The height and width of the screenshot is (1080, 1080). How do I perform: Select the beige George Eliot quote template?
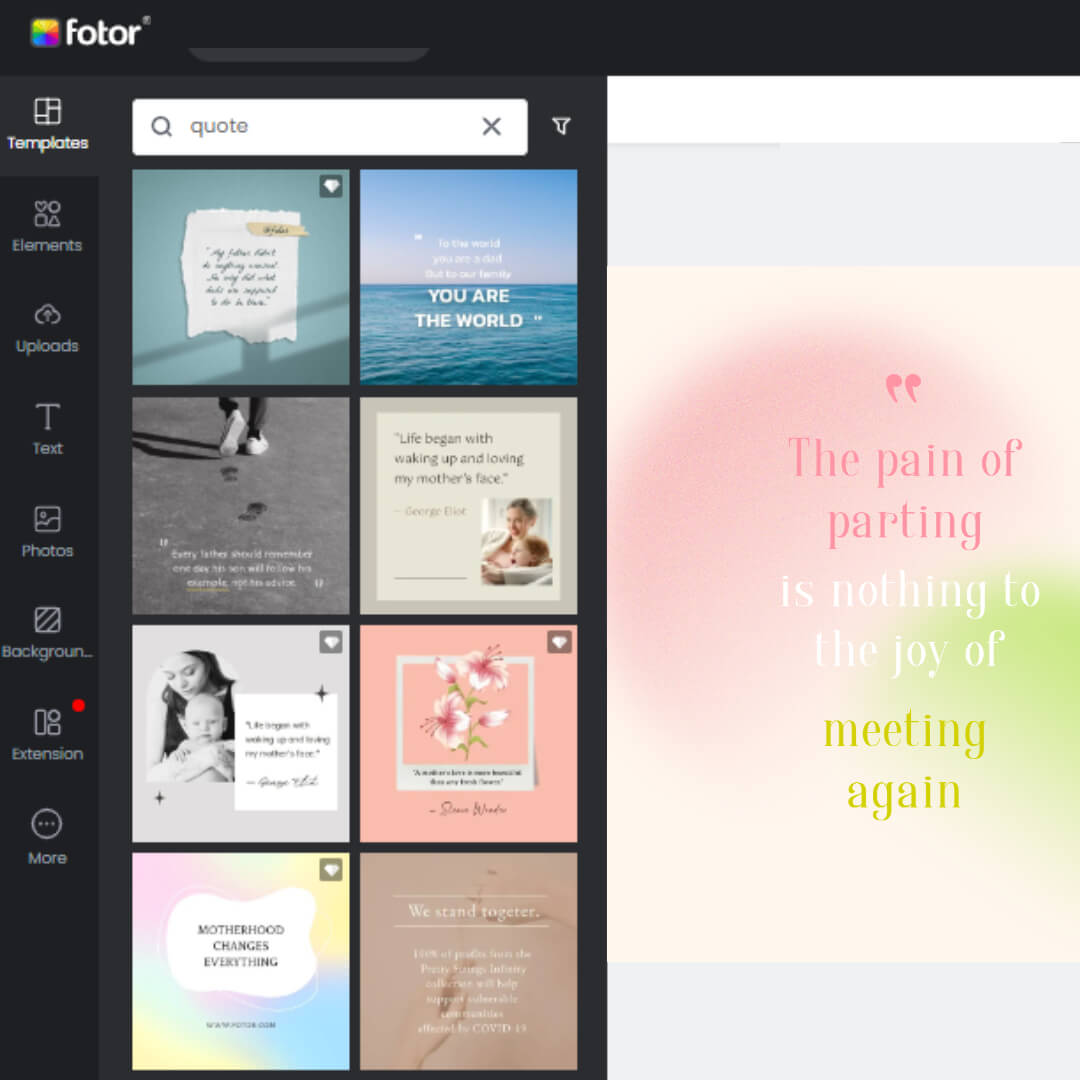point(468,505)
